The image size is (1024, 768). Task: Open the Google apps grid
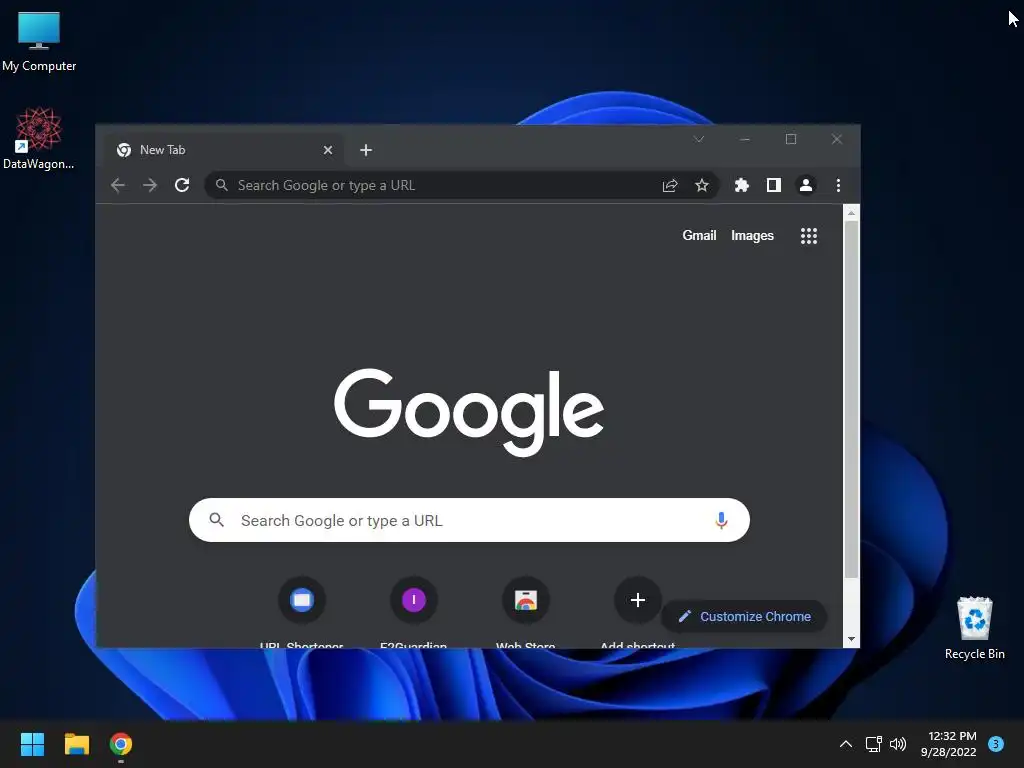[x=808, y=236]
